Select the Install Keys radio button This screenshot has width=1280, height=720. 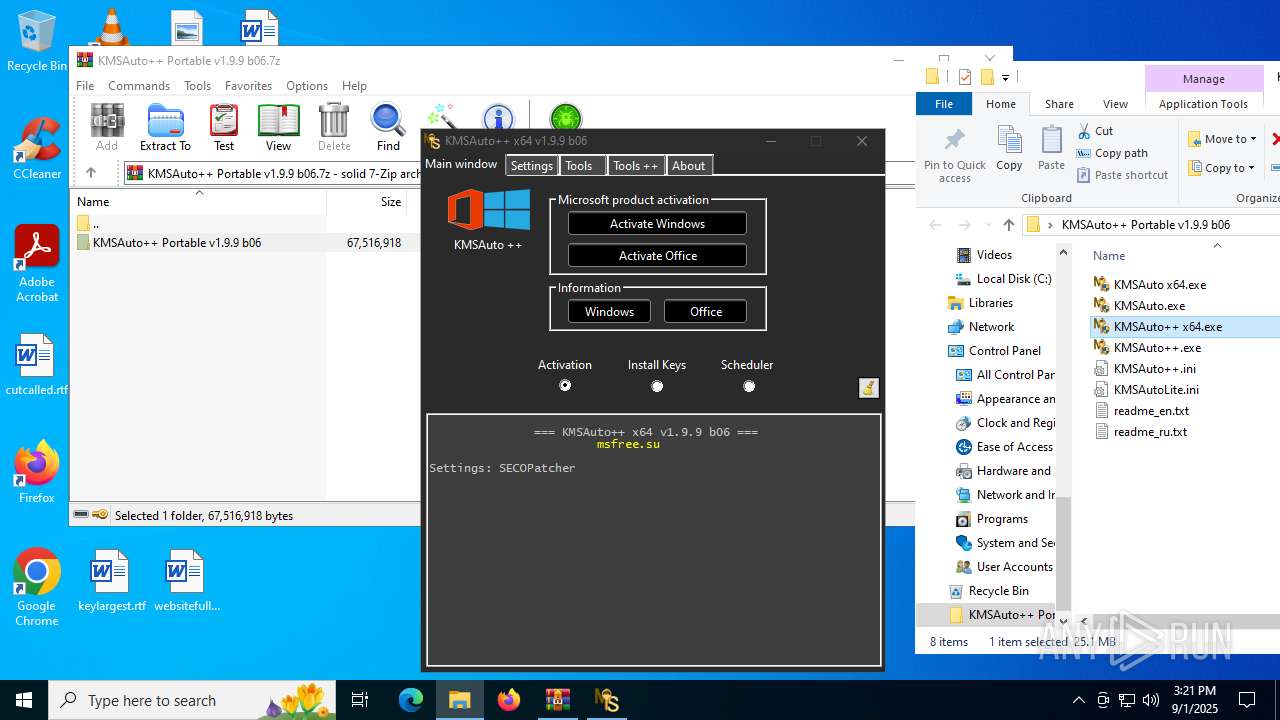click(x=657, y=386)
